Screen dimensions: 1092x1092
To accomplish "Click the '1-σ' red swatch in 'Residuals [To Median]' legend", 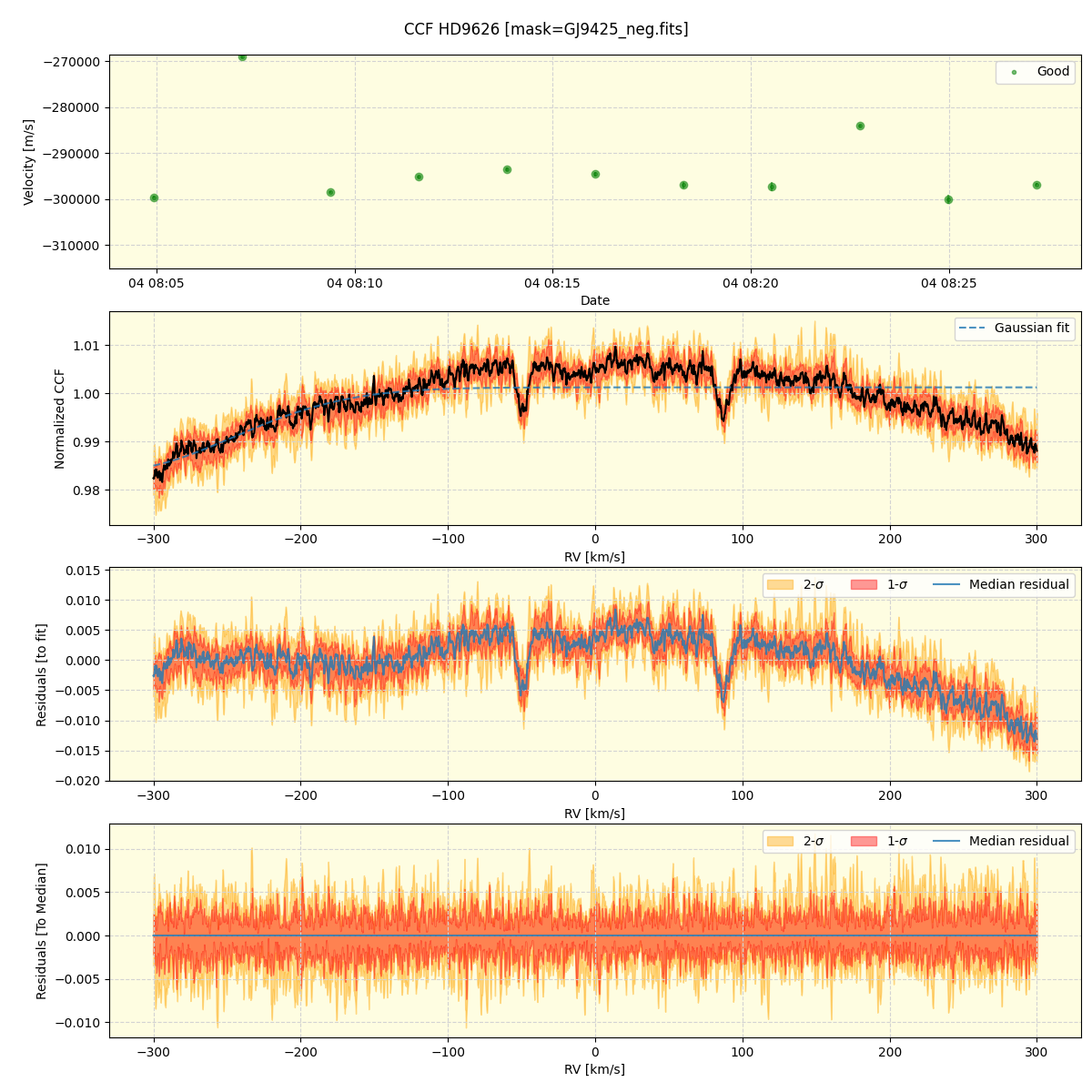I will coord(864,841).
